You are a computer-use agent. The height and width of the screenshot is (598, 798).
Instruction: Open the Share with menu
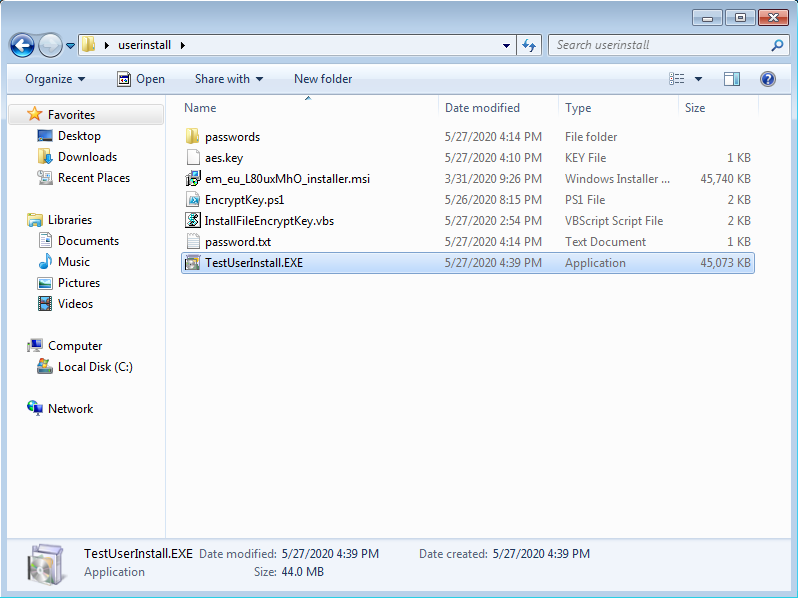(229, 79)
